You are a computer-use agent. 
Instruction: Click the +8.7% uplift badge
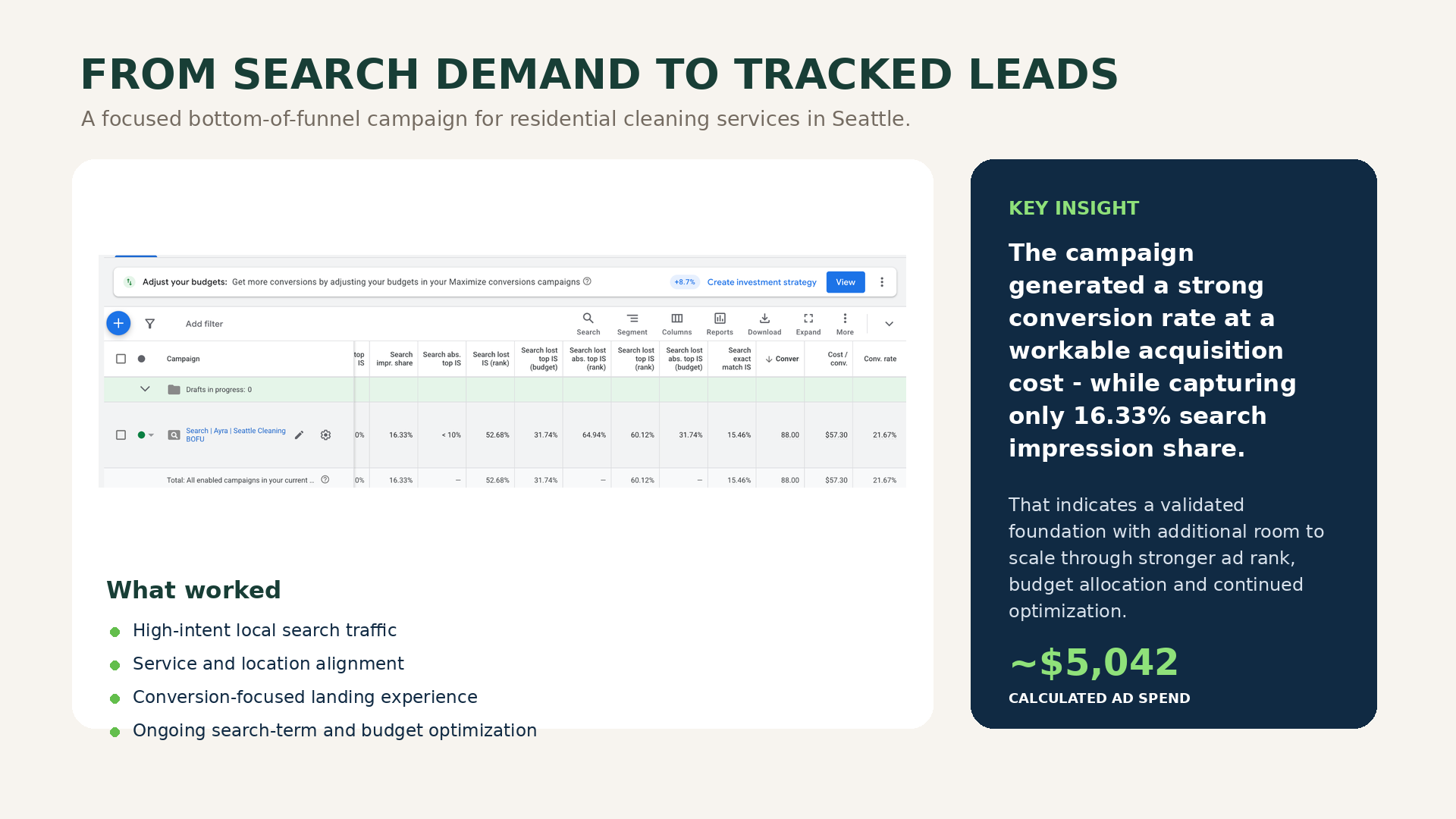point(685,282)
